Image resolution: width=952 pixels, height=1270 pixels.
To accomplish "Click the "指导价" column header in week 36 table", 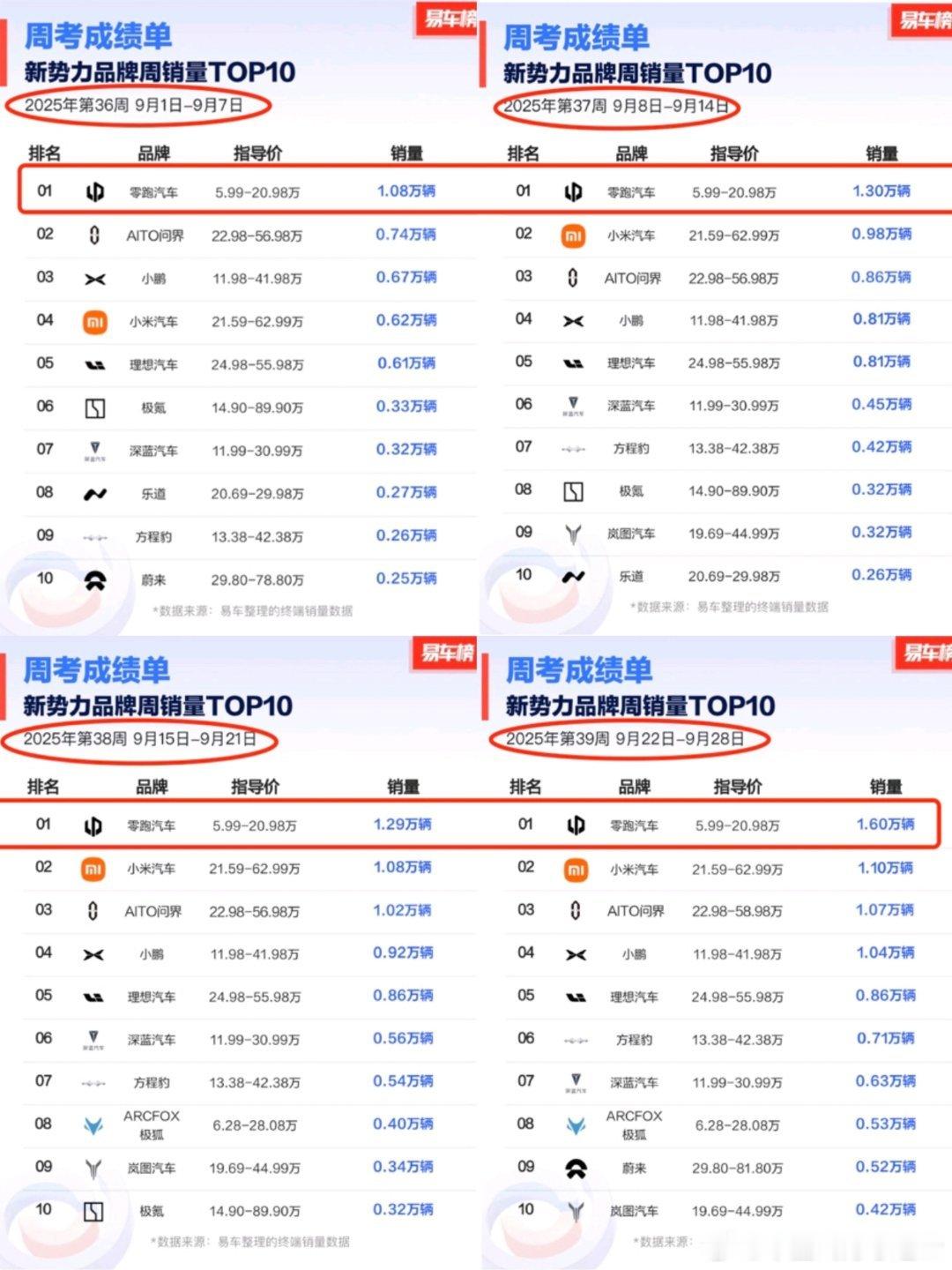I will point(257,153).
